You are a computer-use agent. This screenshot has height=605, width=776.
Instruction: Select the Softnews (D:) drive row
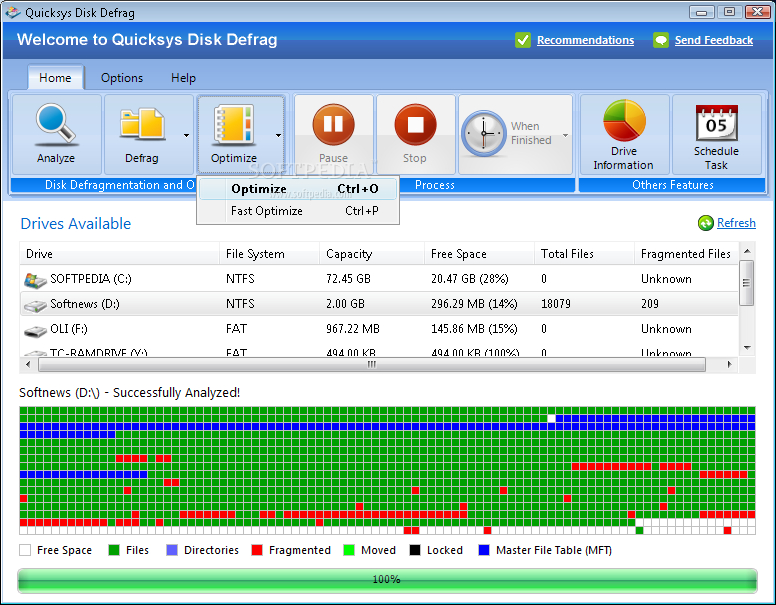point(379,304)
